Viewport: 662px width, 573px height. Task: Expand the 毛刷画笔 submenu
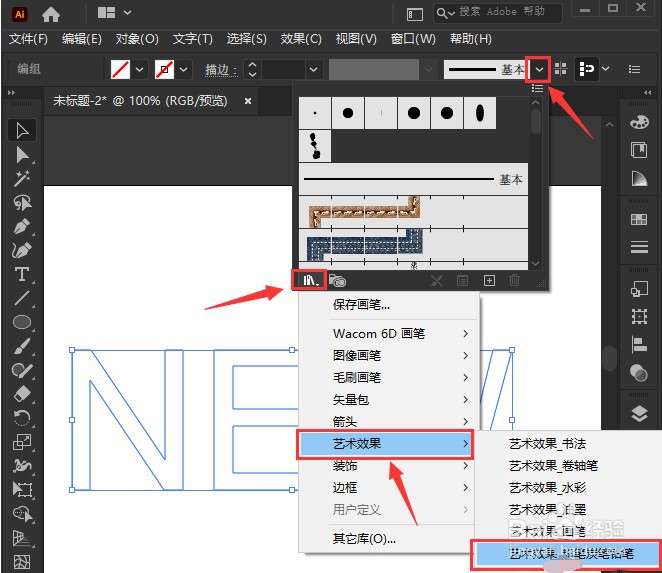point(388,377)
